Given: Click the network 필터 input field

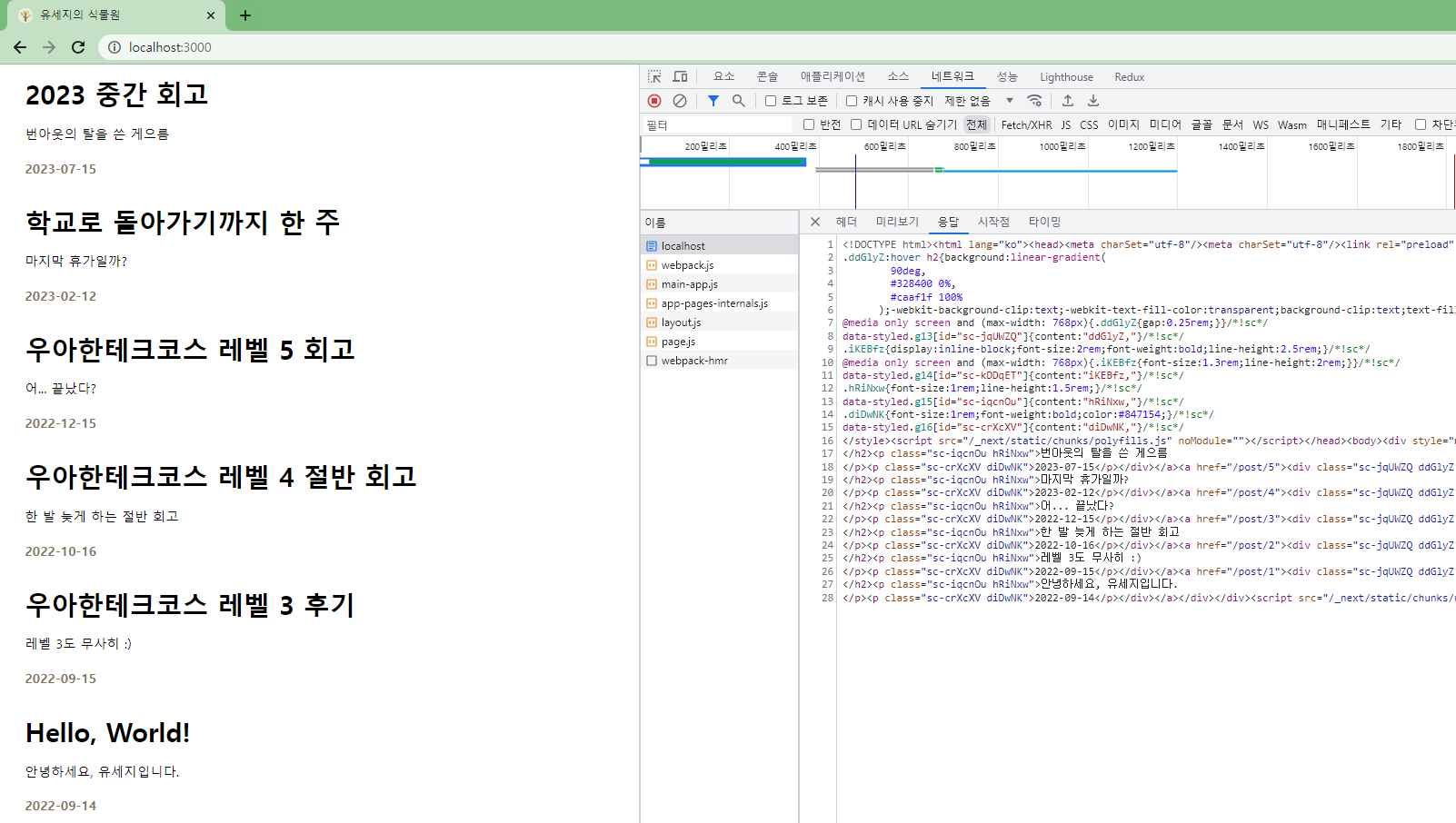Looking at the screenshot, I should point(717,124).
